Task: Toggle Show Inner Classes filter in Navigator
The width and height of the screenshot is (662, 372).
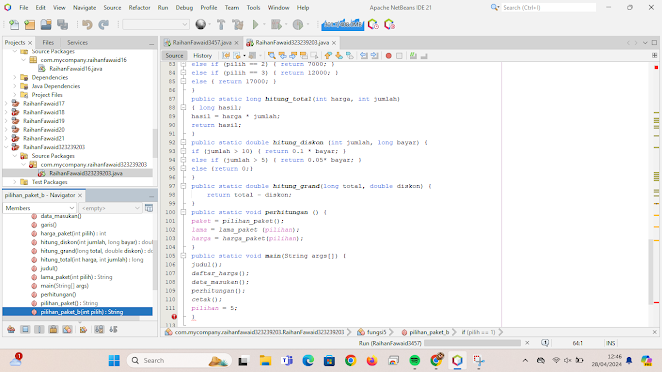Action: pos(67,329)
